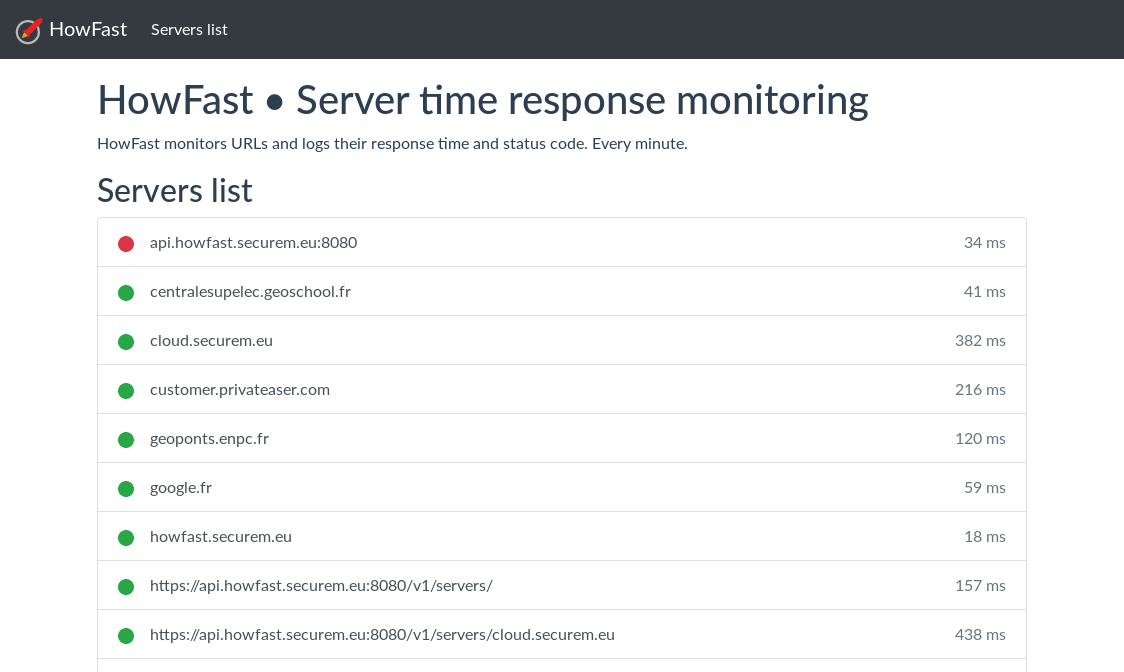Viewport: 1124px width, 672px height.
Task: Click green status dot for centralesupelec.geoschool.fr
Action: tap(126, 293)
